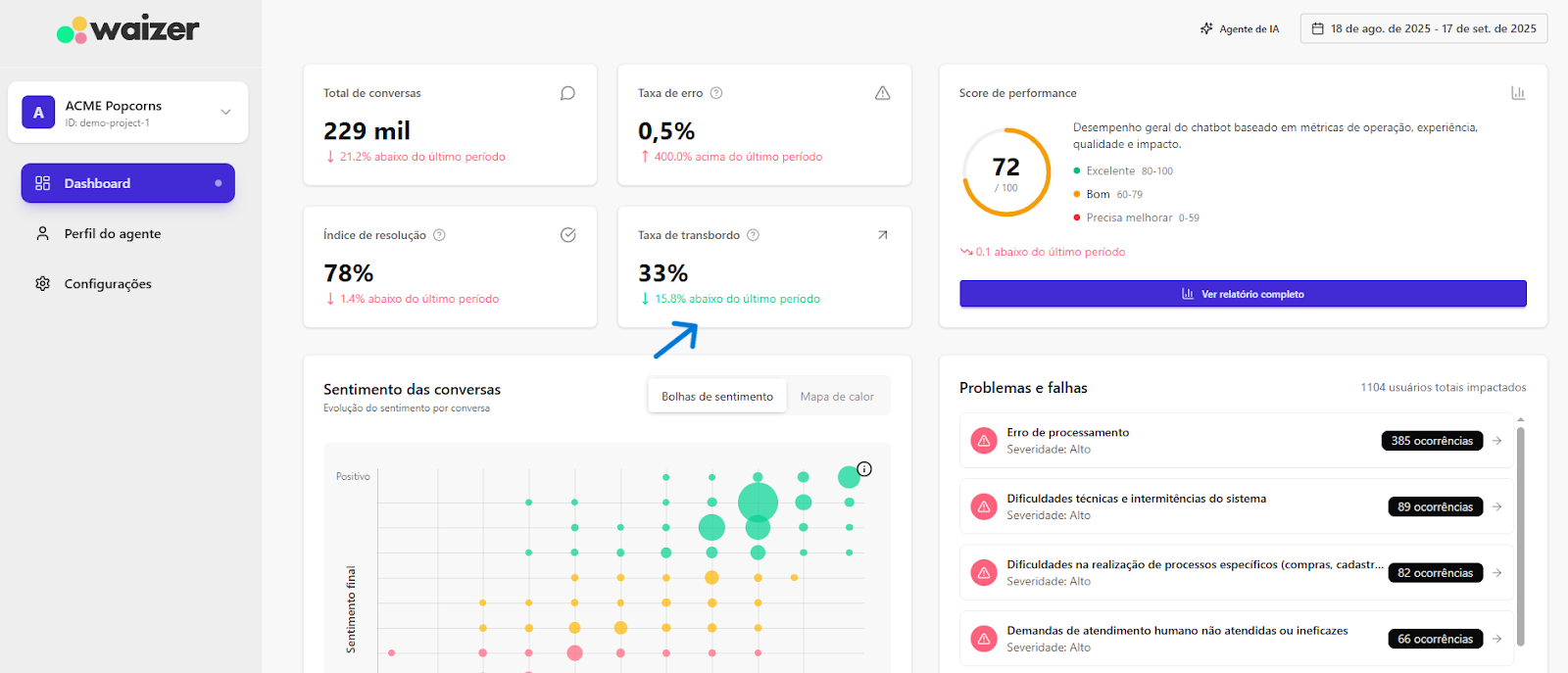Click the arrow icon in Taxa de transbordo card
The height and width of the screenshot is (673, 1568).
pos(882,235)
